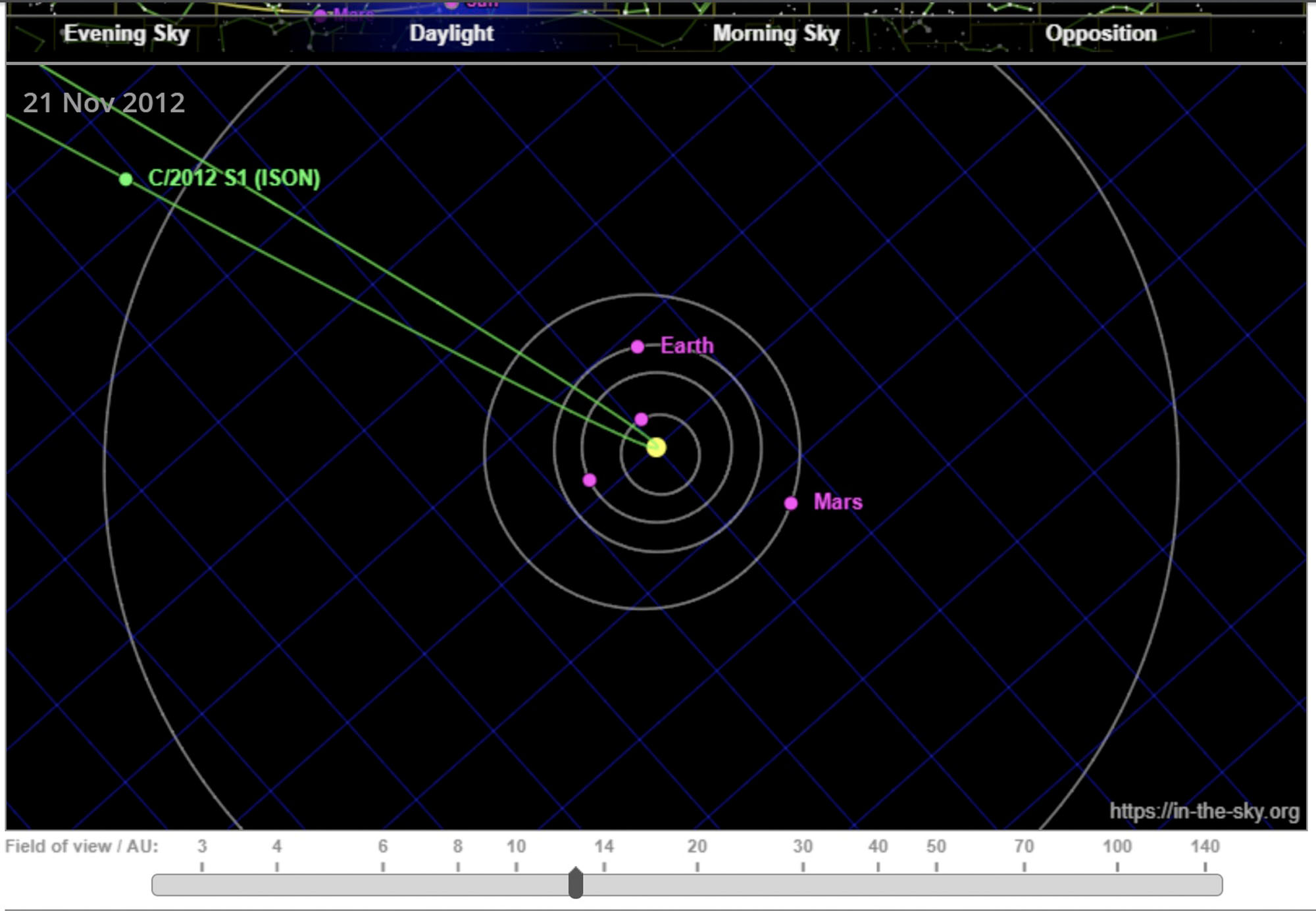The image size is (1316, 911).
Task: Click the unlabeled dot on the second orbit
Action: tap(590, 481)
